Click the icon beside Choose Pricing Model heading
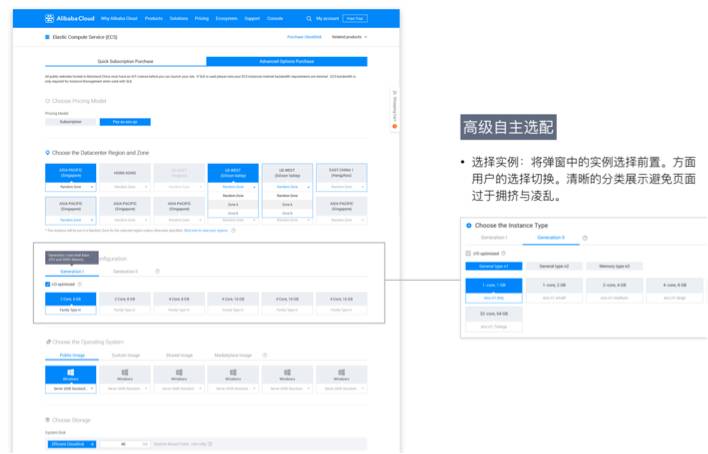This screenshot has height=454, width=708. click(47, 101)
